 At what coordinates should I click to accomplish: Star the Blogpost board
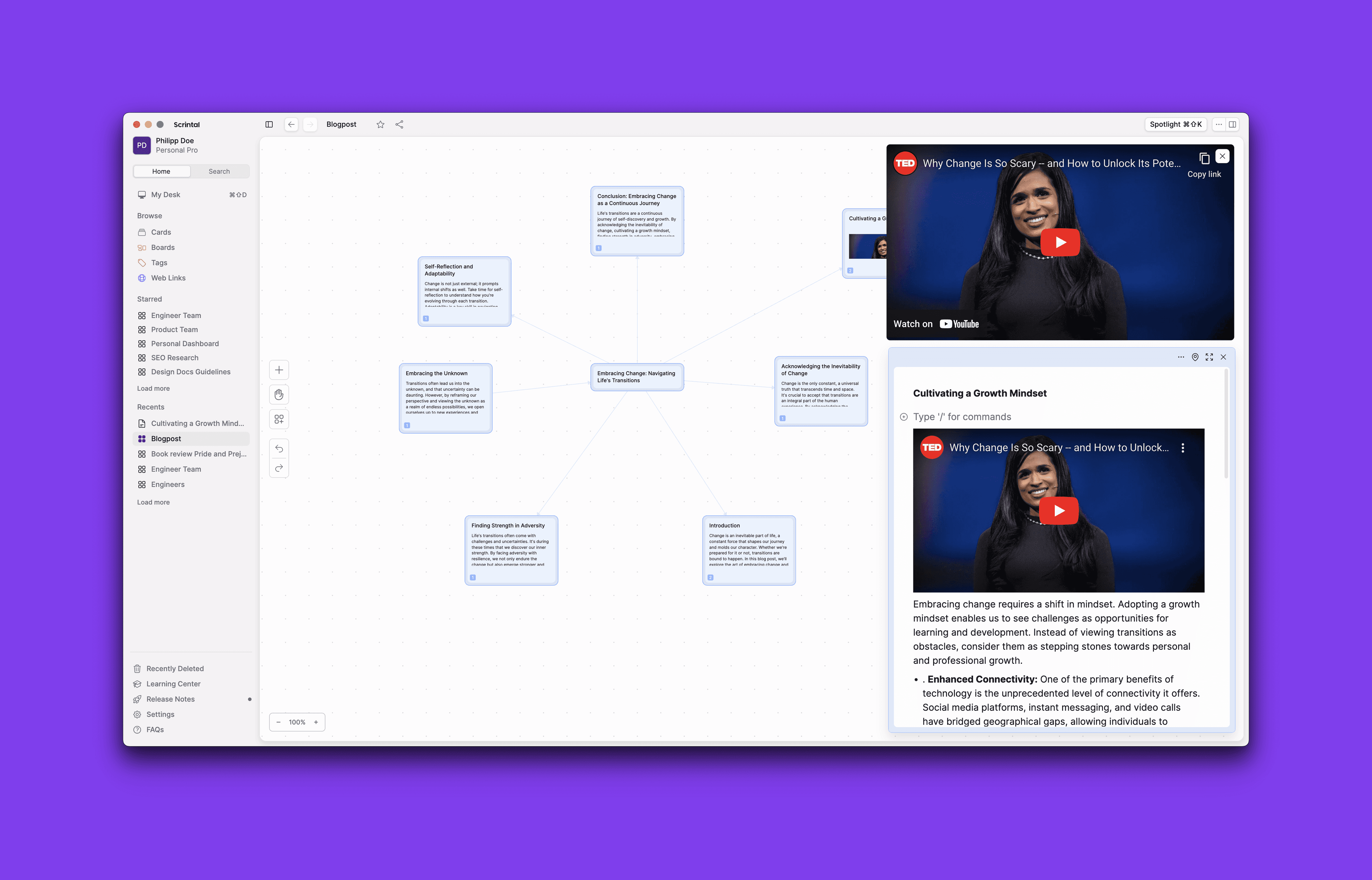click(x=381, y=125)
